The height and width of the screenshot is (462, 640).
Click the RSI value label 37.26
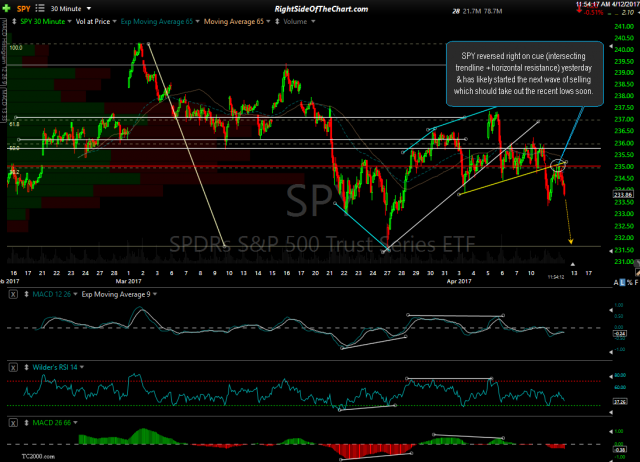point(620,402)
